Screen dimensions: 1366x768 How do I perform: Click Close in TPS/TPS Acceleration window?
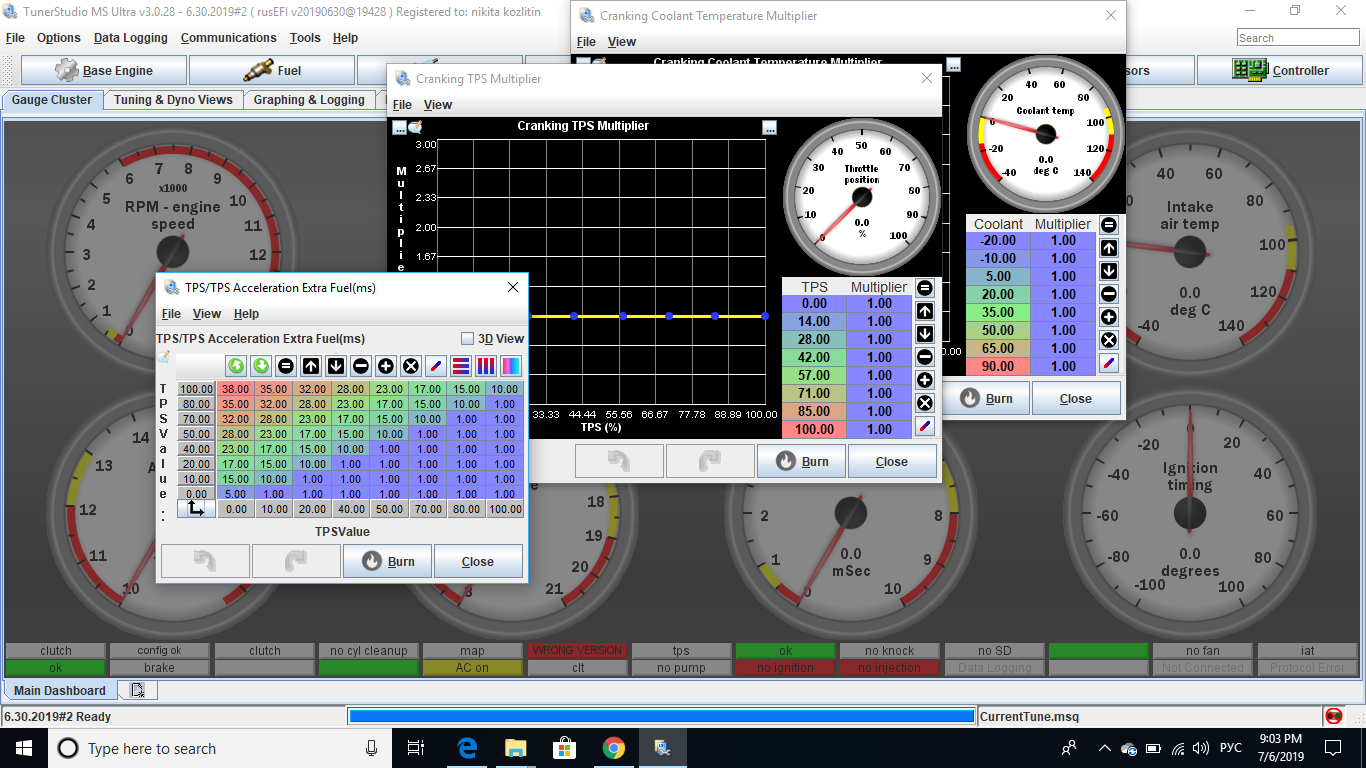pos(478,561)
